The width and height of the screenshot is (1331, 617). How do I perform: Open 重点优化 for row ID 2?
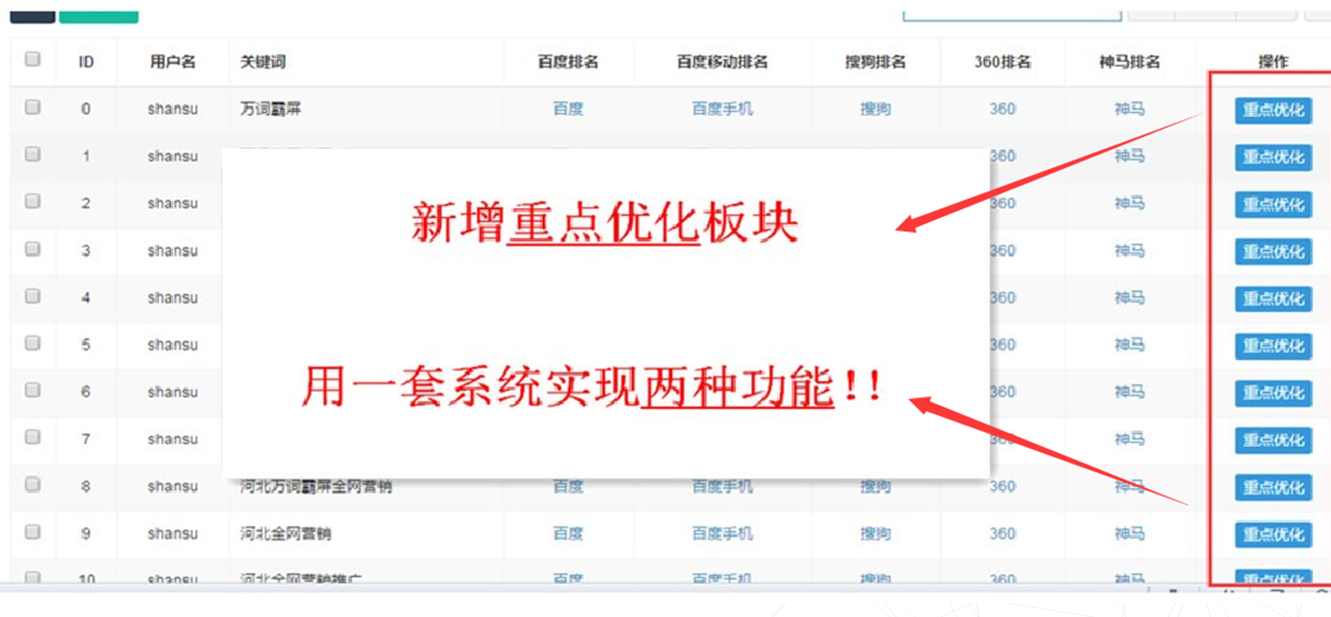[1273, 204]
